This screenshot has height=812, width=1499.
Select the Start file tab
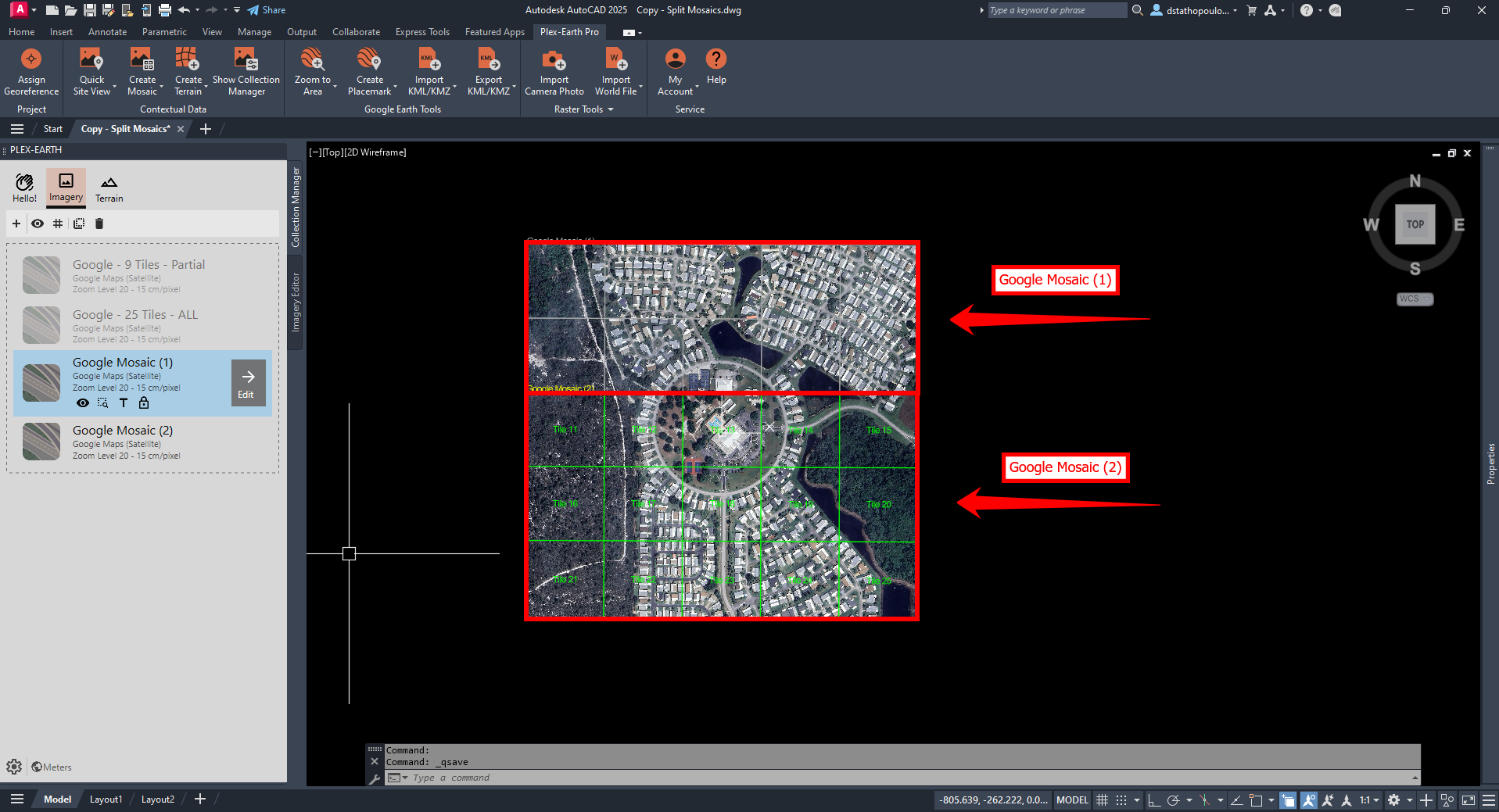click(x=53, y=129)
